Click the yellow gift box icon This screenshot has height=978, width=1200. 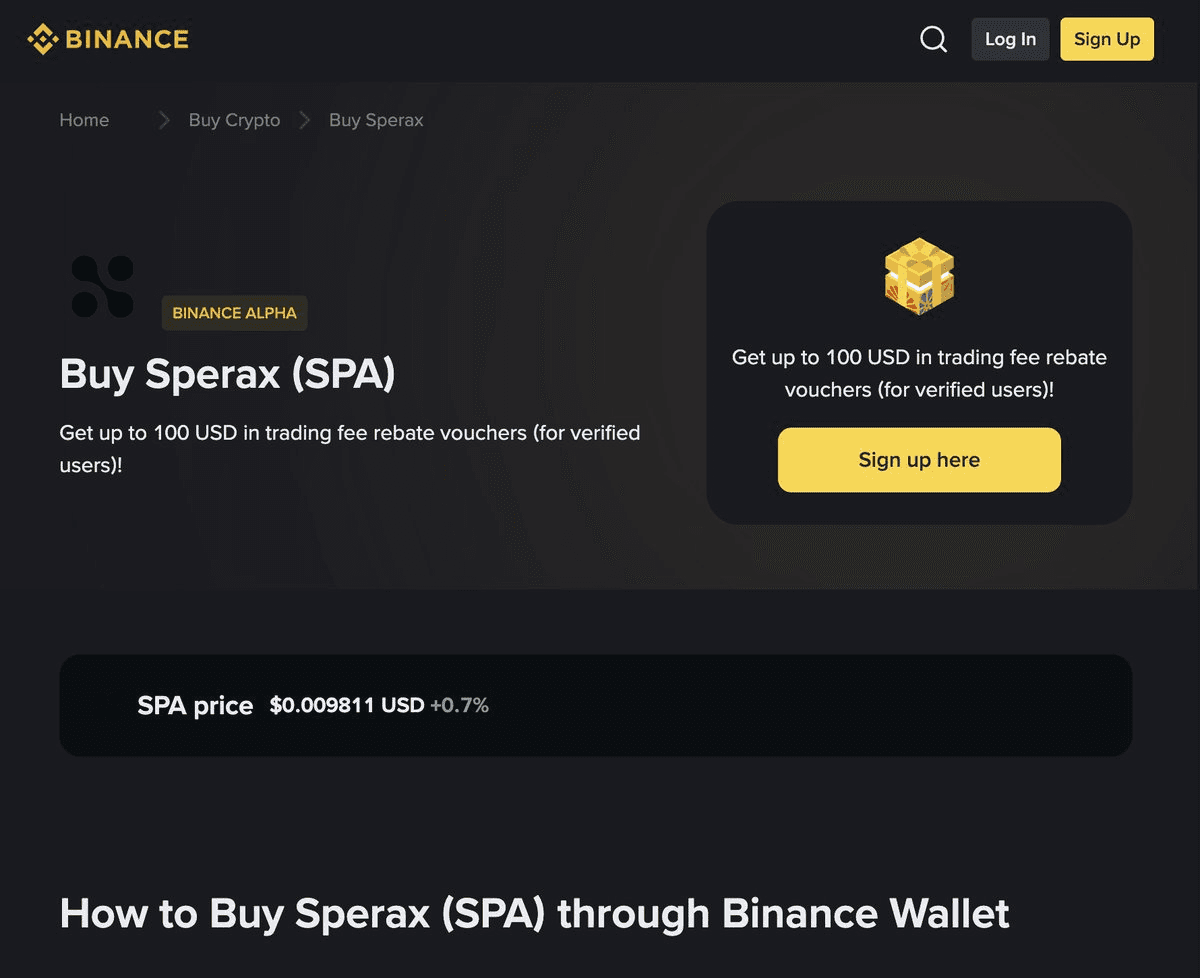click(919, 277)
